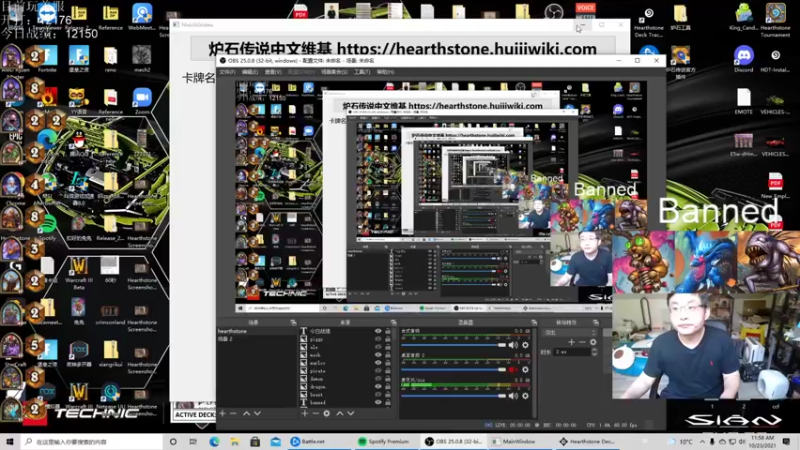Toggle visibility of the murloc source
This screenshot has width=800, height=450.
pyautogui.click(x=378, y=363)
